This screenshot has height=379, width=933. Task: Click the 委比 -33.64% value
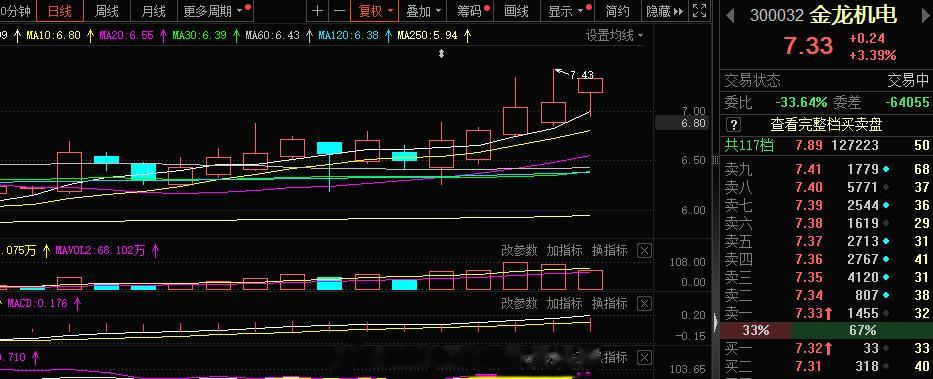[801, 102]
